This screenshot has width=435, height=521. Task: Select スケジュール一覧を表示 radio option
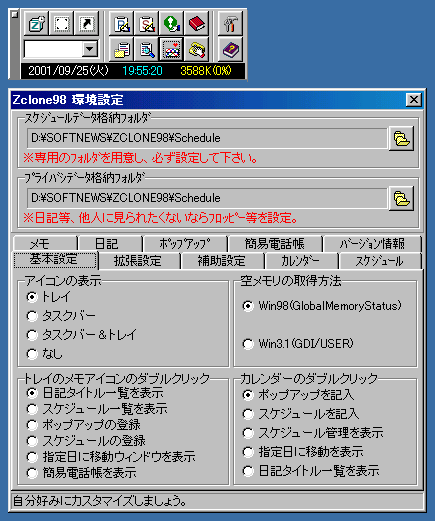click(97, 409)
